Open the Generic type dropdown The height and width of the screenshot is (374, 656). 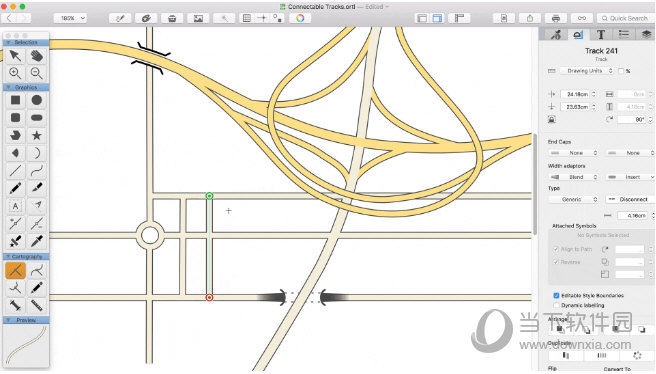(x=573, y=200)
